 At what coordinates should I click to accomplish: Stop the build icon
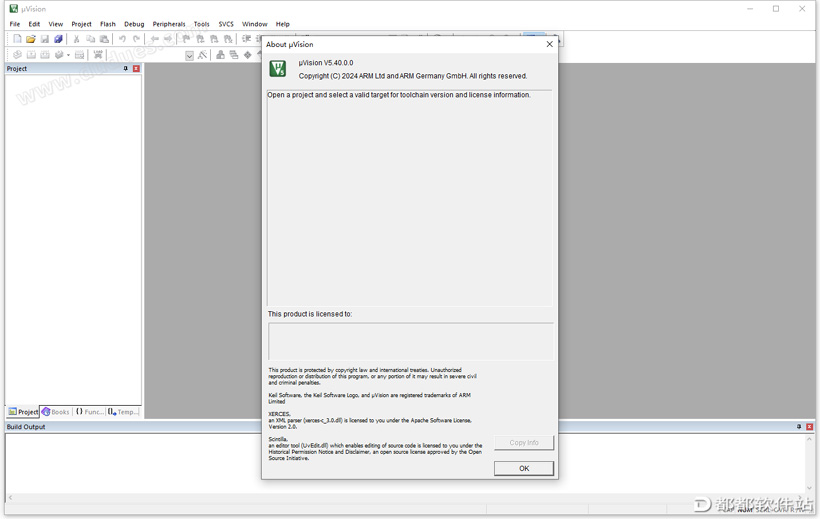[79, 54]
